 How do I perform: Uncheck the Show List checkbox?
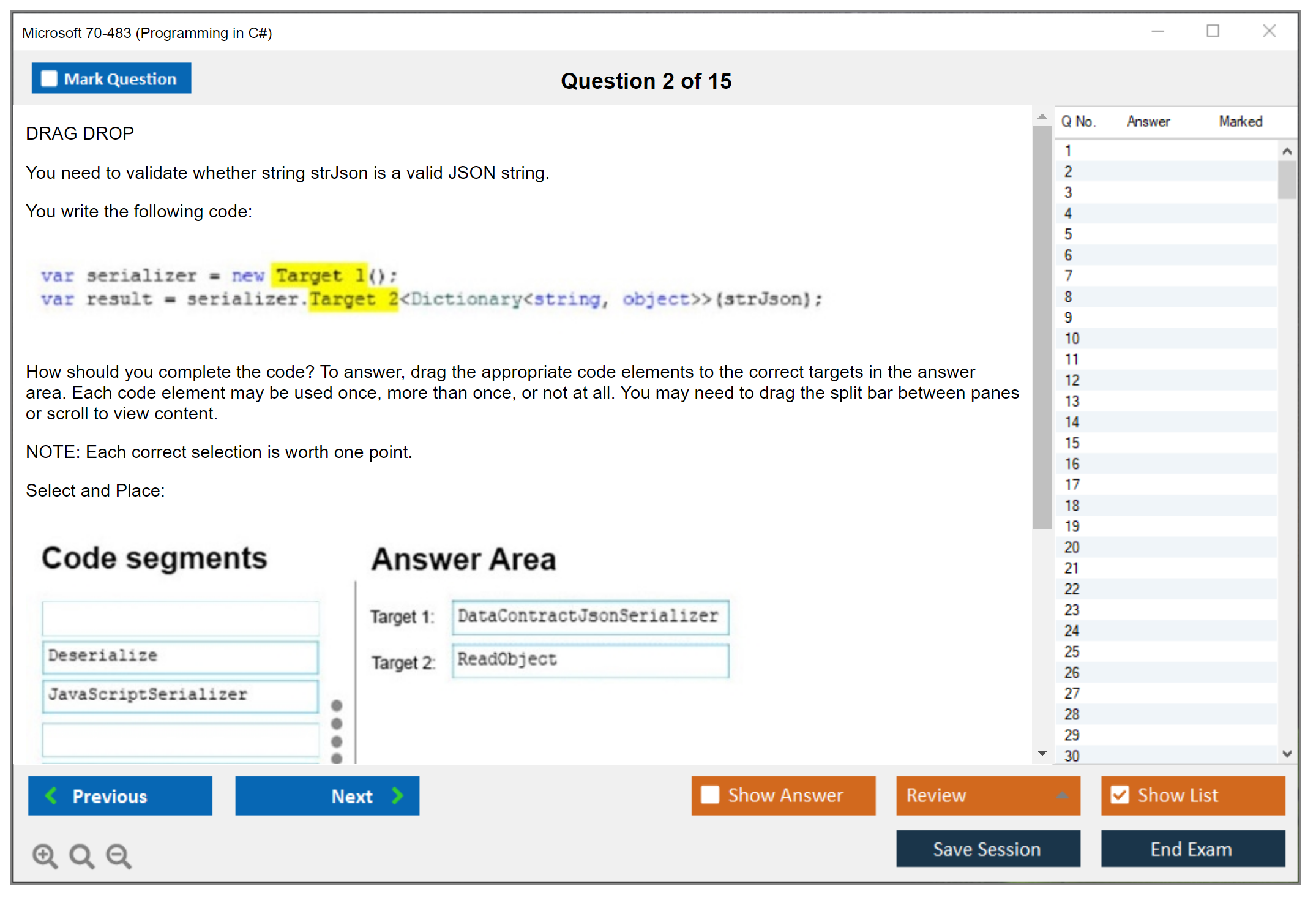tap(1120, 795)
